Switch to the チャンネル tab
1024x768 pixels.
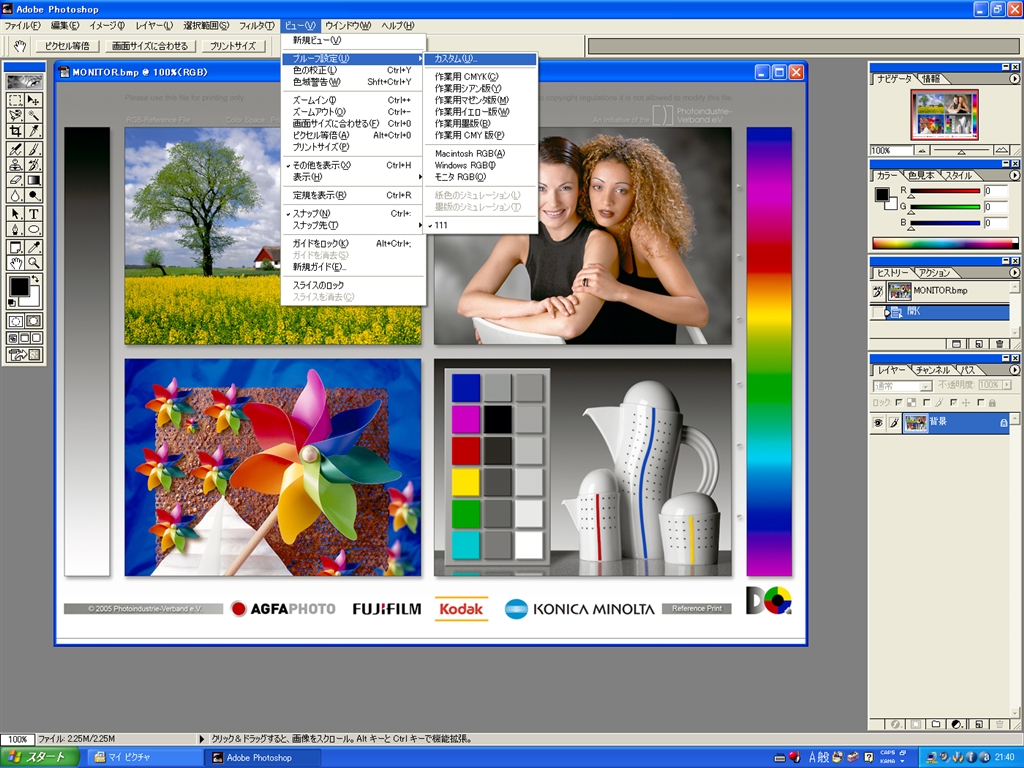[933, 370]
